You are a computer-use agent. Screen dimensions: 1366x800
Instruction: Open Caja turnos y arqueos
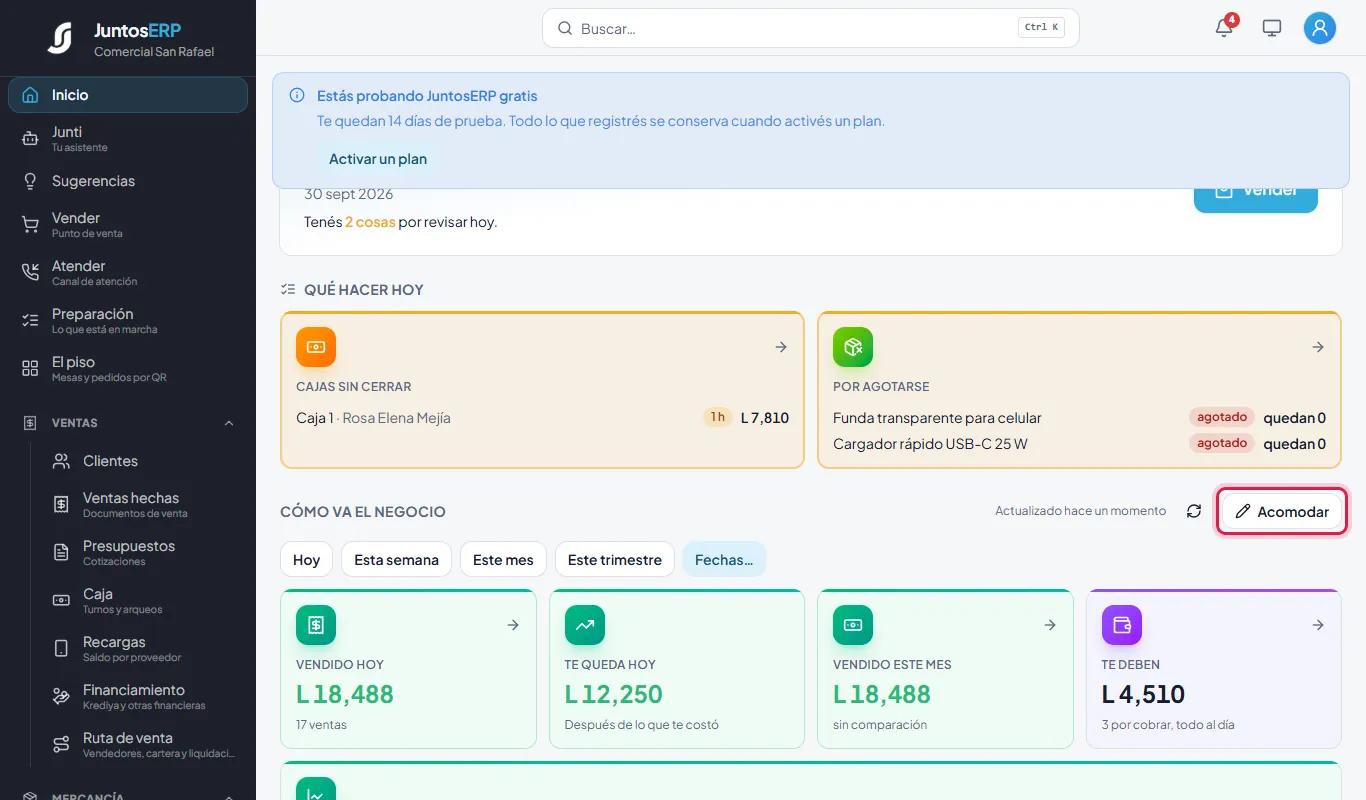(x=143, y=601)
